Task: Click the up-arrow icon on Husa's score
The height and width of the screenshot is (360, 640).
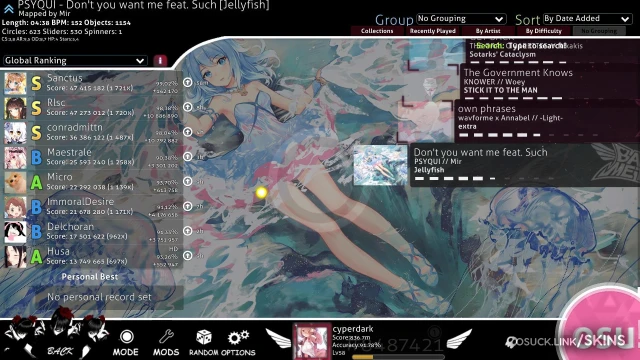Action: [x=187, y=256]
